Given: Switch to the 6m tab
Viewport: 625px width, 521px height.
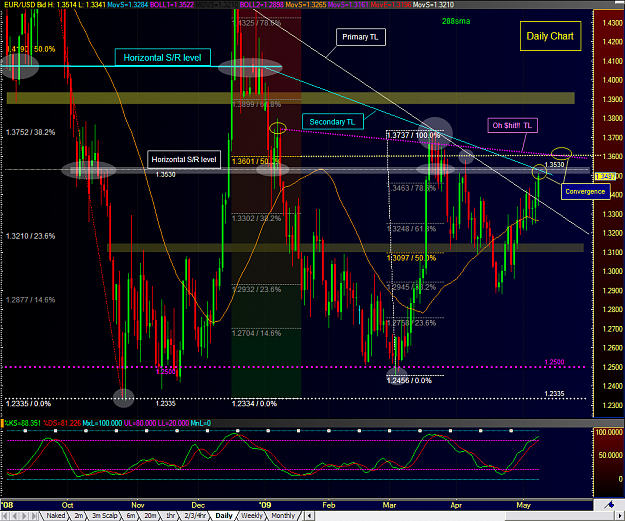Looking at the screenshot, I should [x=131, y=515].
